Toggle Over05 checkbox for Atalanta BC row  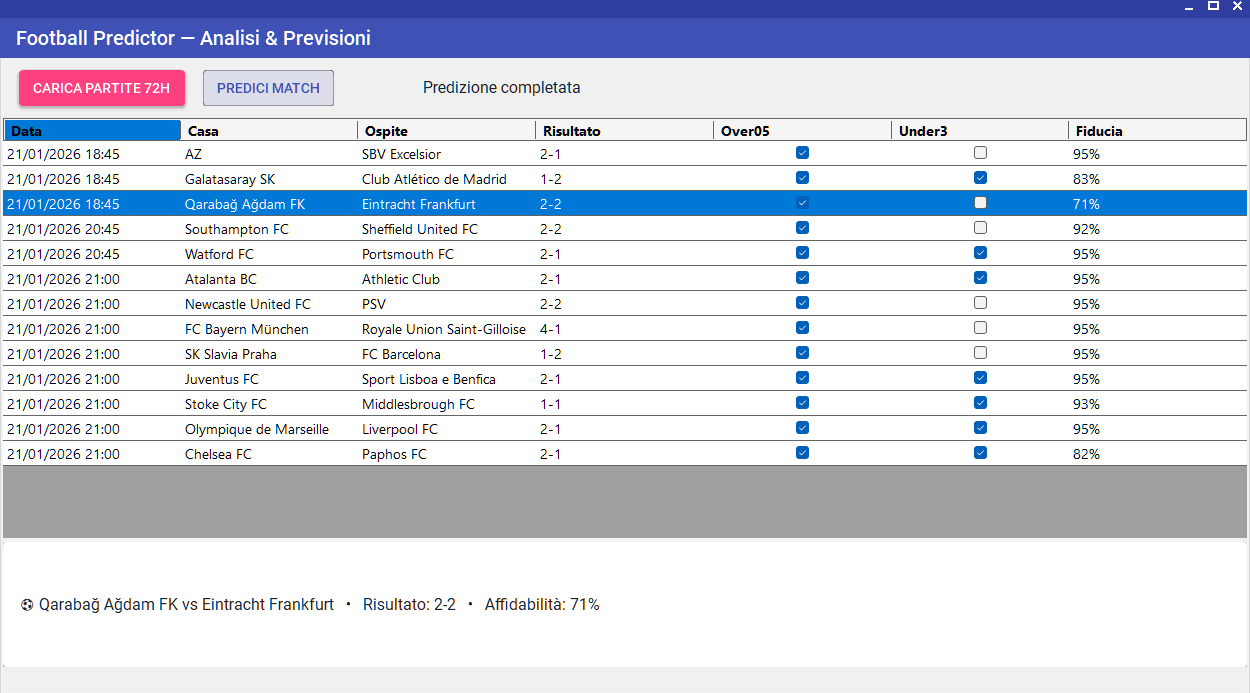pos(802,278)
